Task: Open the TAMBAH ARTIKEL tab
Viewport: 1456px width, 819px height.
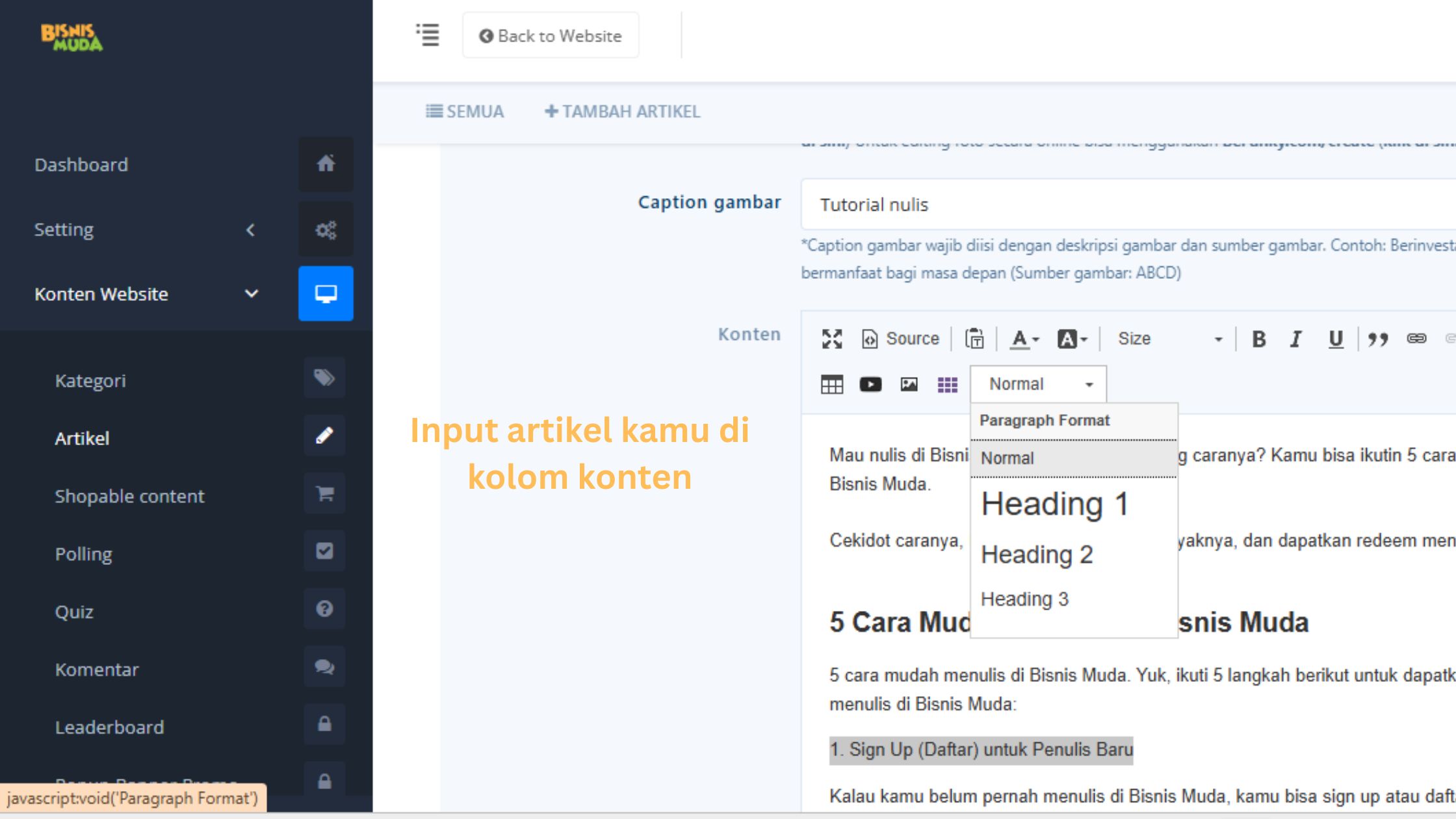Action: click(x=622, y=112)
